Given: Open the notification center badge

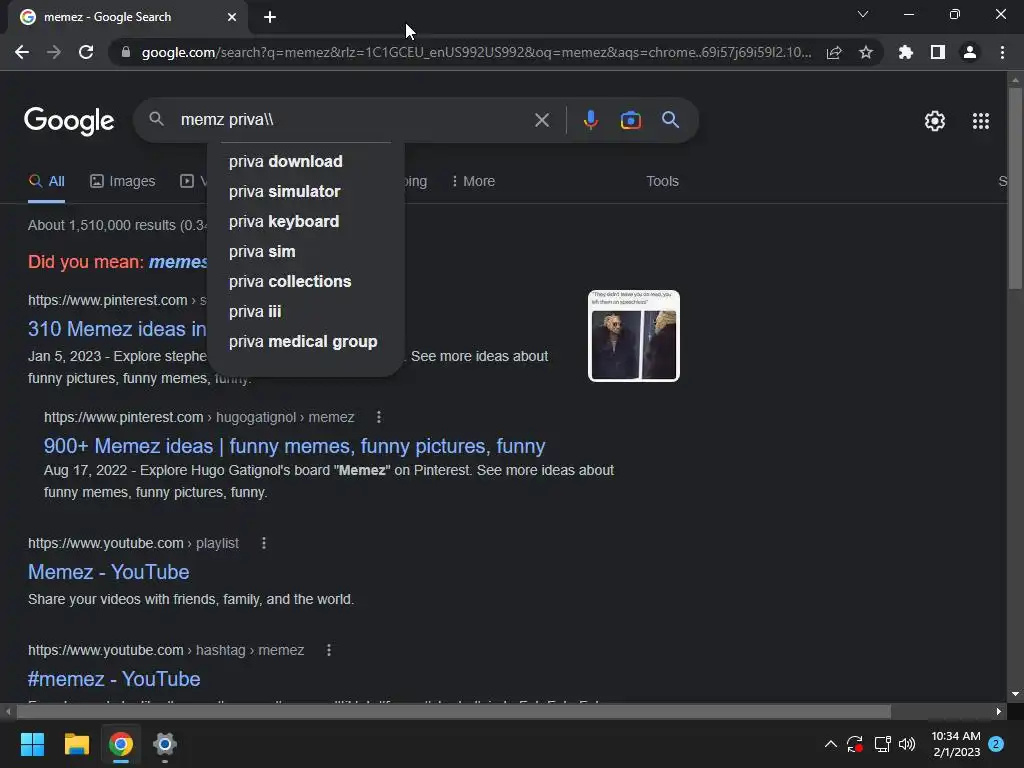Looking at the screenshot, I should (x=996, y=744).
